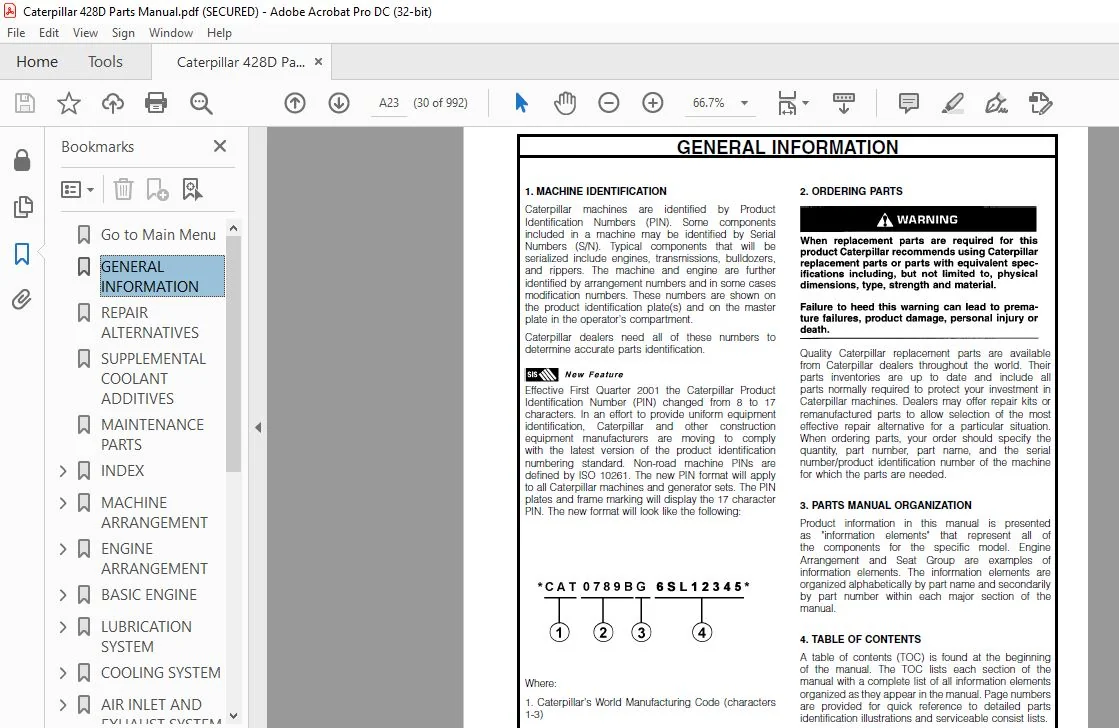The image size is (1119, 728).
Task: Open the Window menu
Action: pyautogui.click(x=171, y=33)
